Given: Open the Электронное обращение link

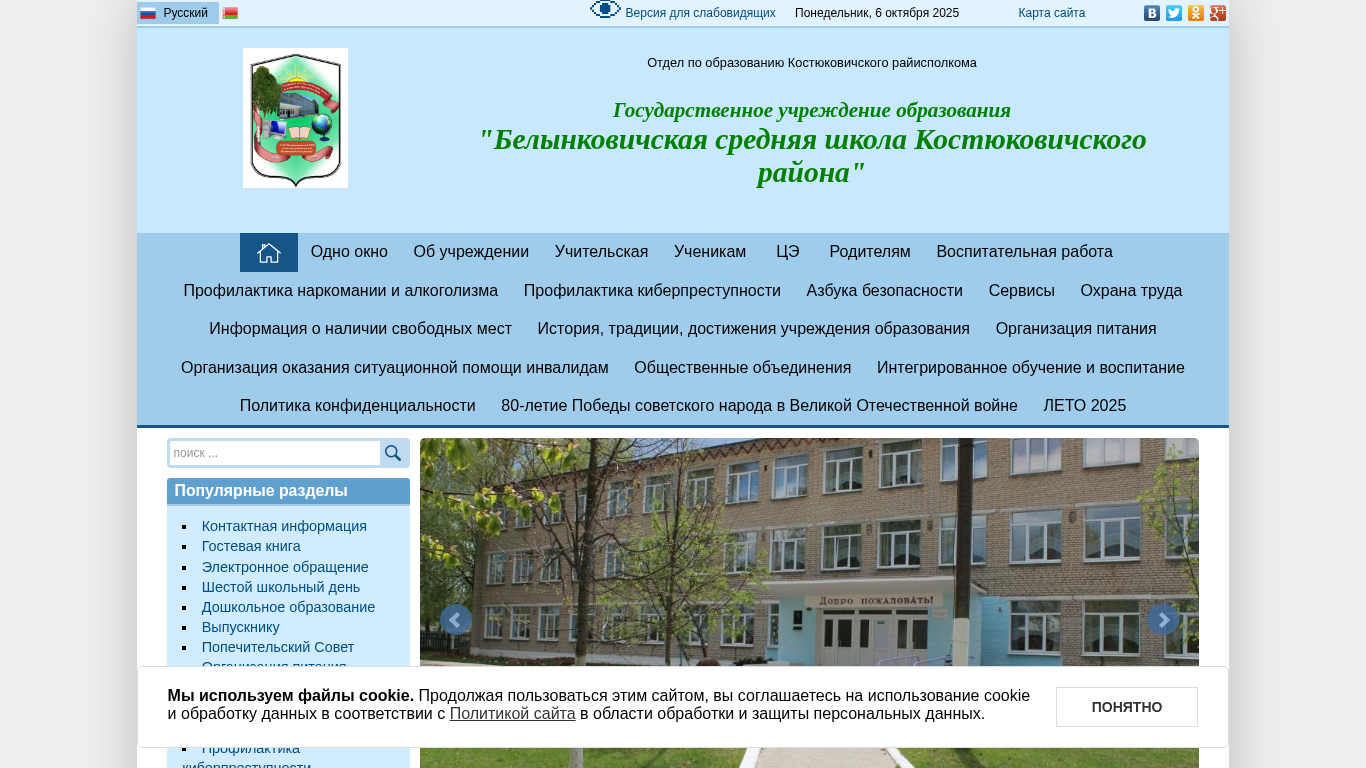Looking at the screenshot, I should point(285,567).
